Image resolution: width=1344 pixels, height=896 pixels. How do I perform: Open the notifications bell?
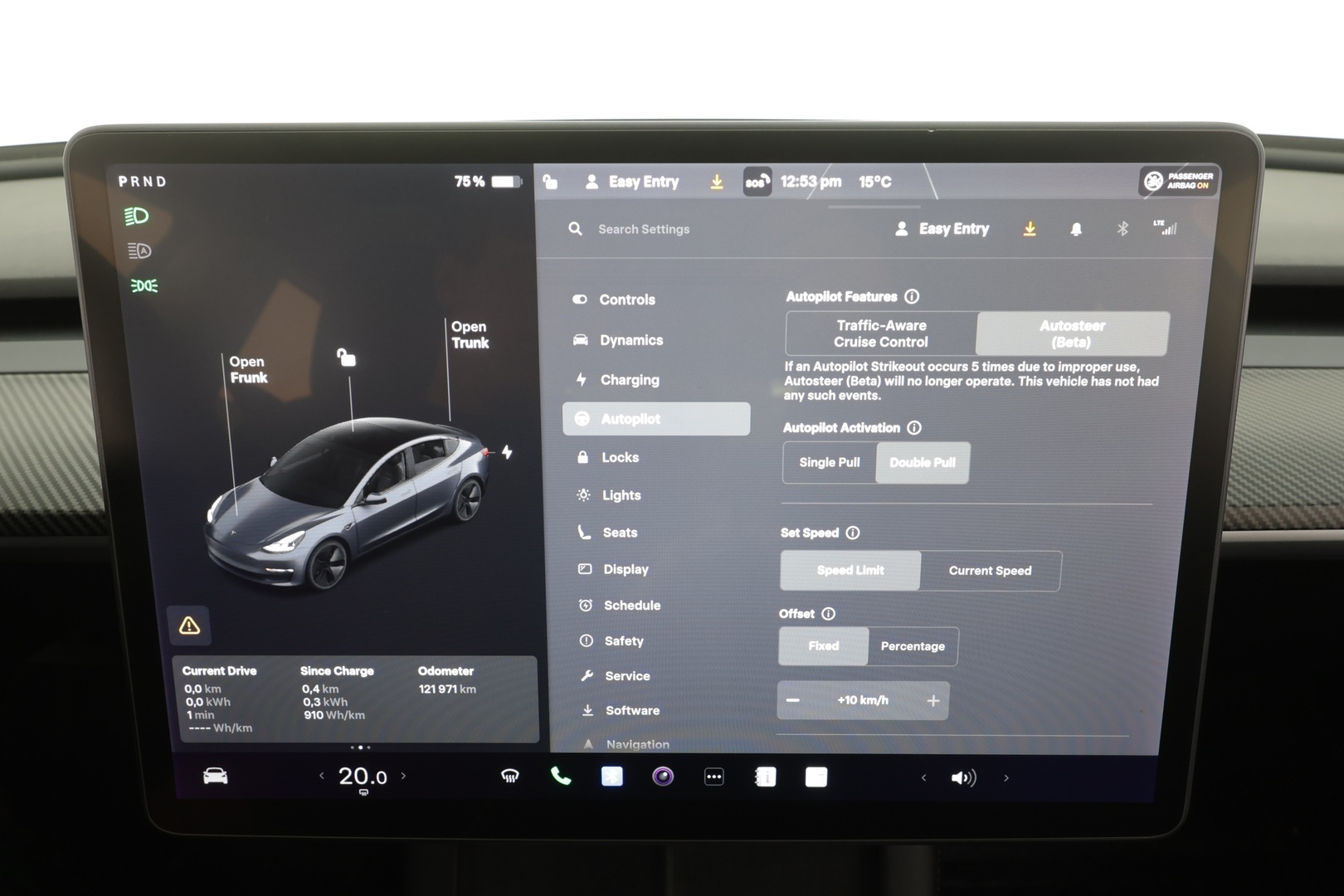tap(1076, 229)
